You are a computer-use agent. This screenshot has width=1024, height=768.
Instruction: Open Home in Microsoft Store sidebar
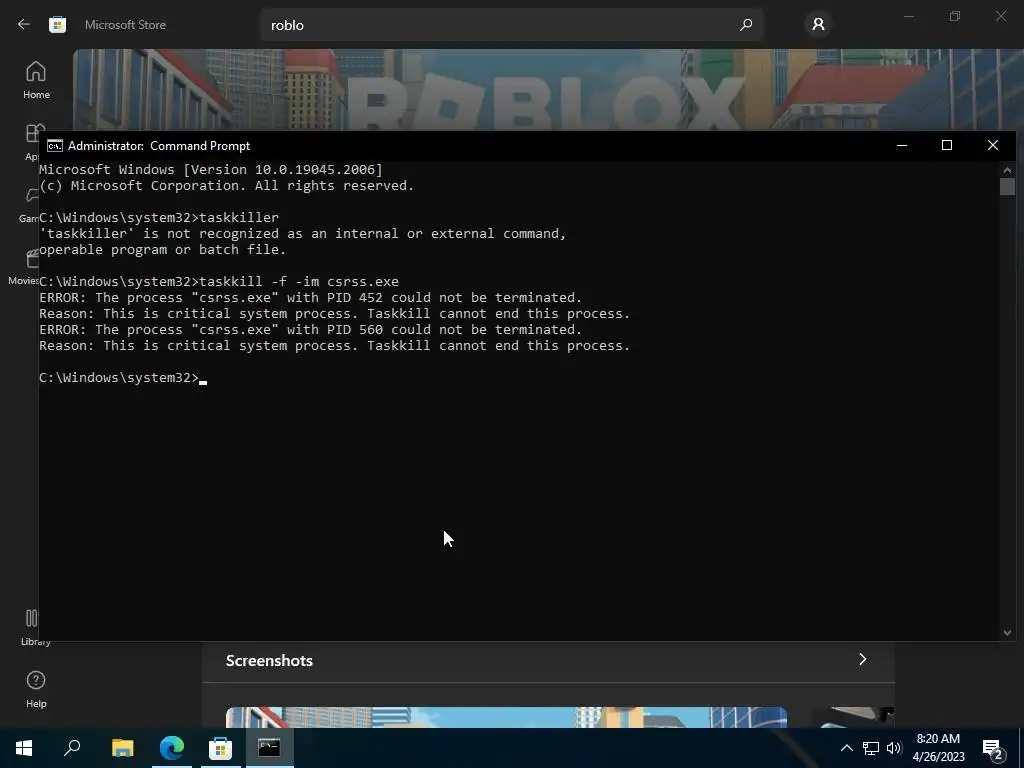coord(36,80)
